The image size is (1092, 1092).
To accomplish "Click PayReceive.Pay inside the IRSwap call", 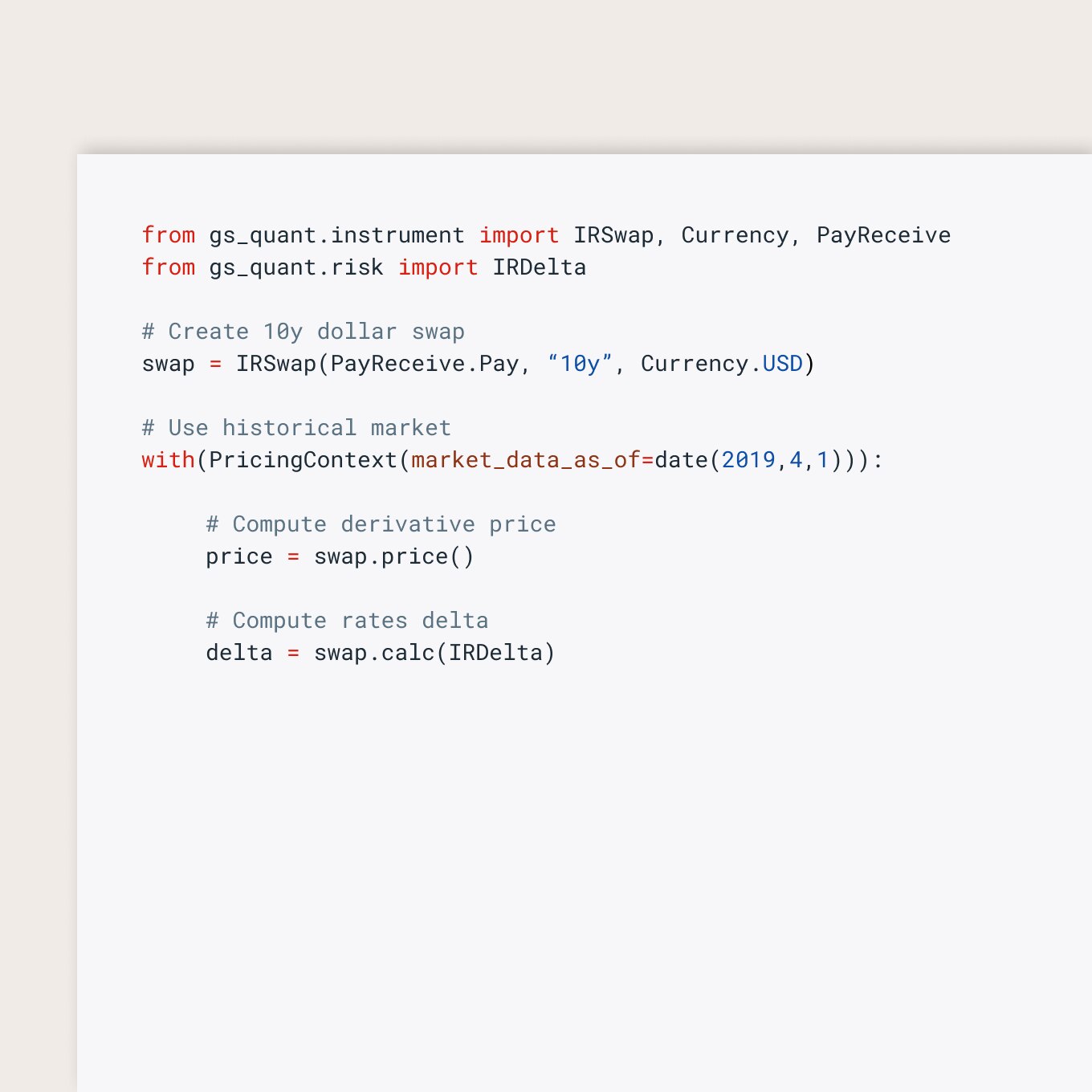I will [x=424, y=364].
